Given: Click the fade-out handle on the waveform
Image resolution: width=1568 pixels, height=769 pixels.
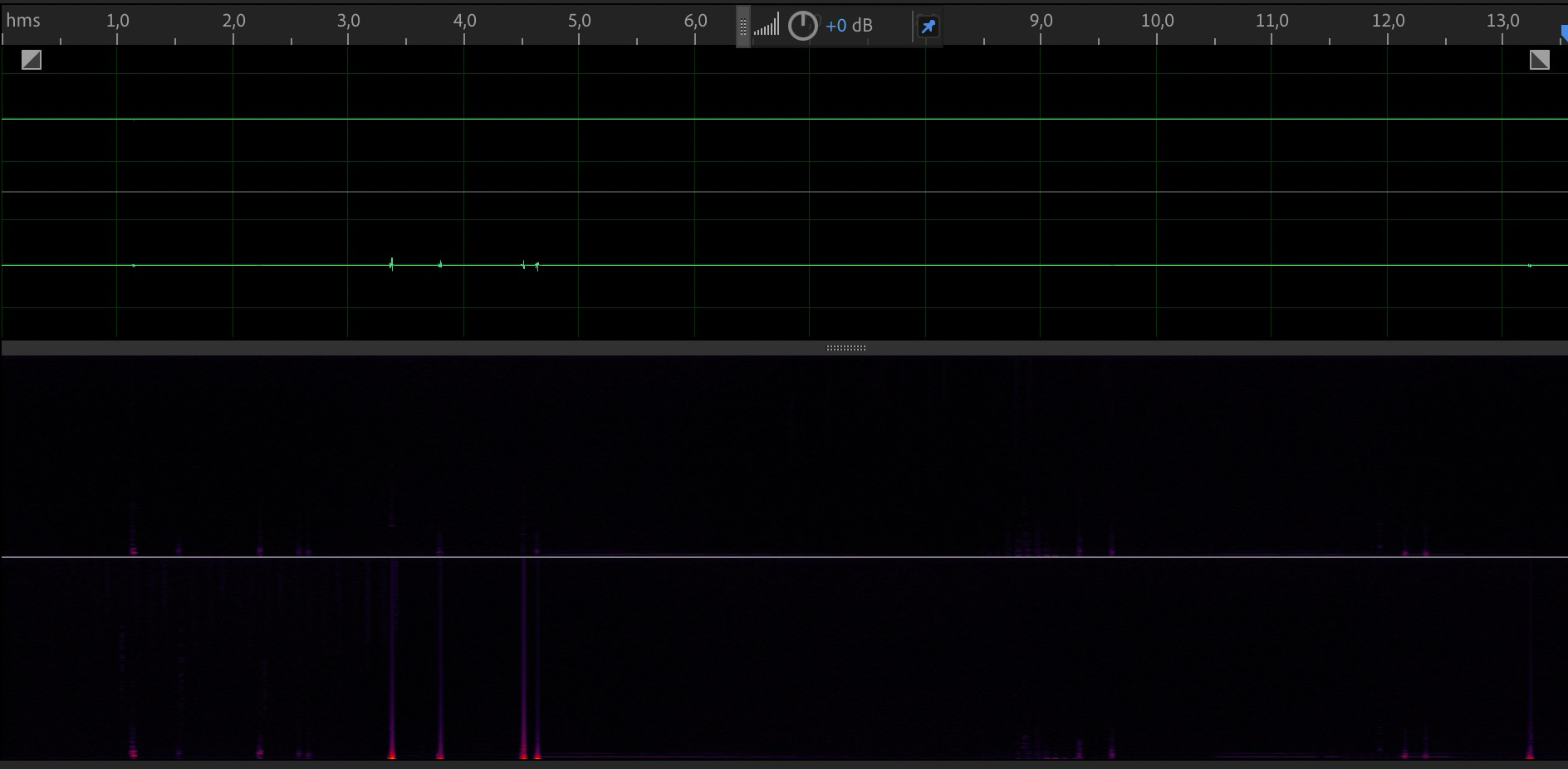Looking at the screenshot, I should 1539,60.
